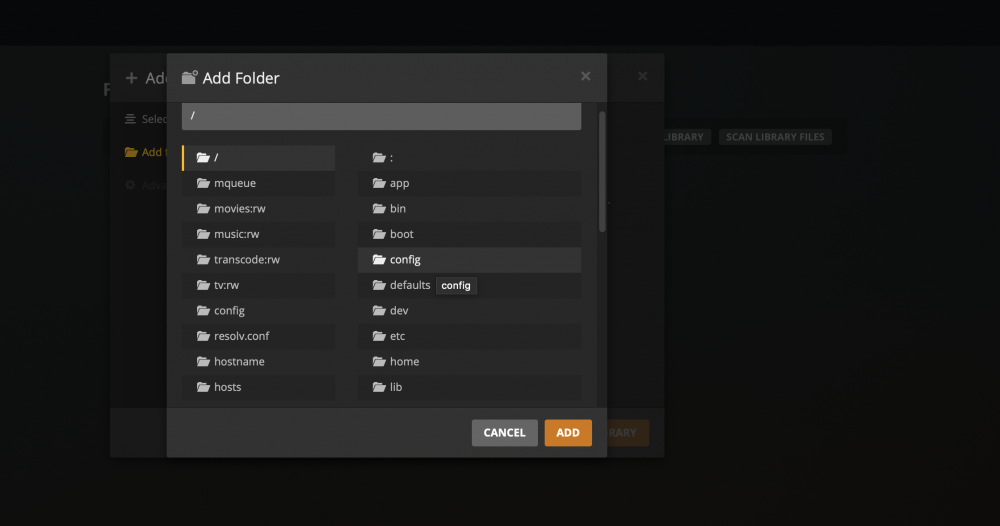
Task: Open the dev folder
Action: click(469, 310)
